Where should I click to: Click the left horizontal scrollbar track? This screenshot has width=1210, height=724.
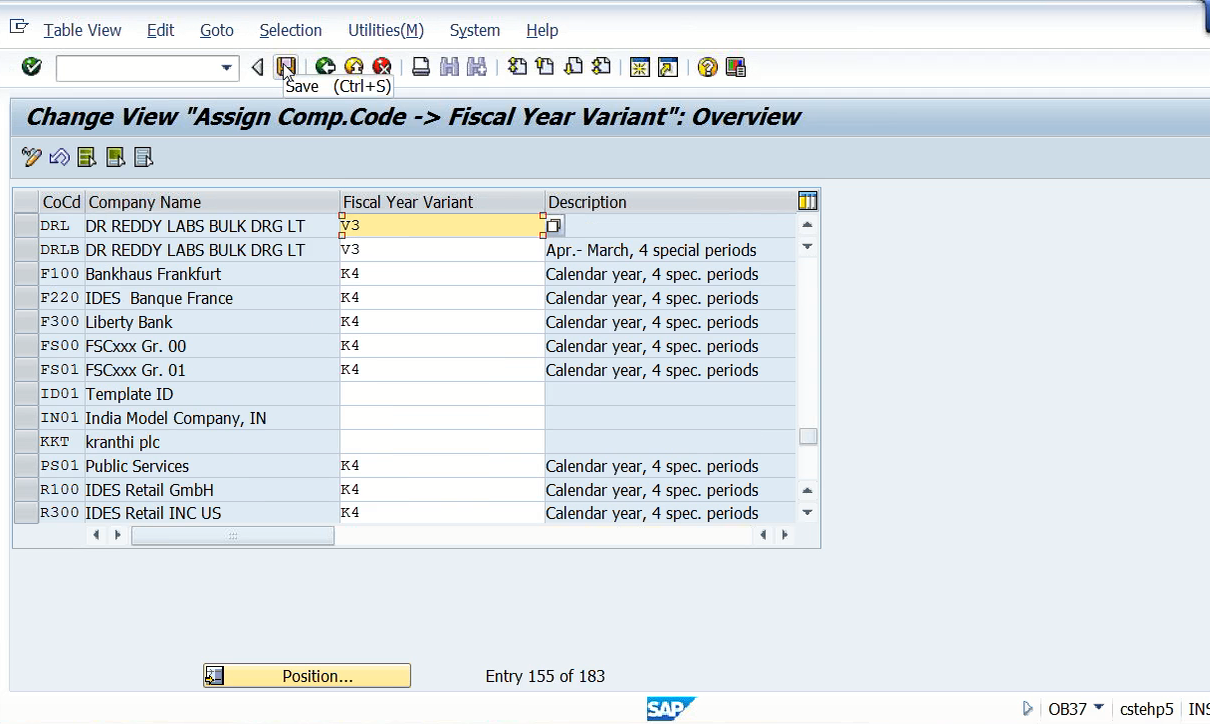click(x=233, y=536)
